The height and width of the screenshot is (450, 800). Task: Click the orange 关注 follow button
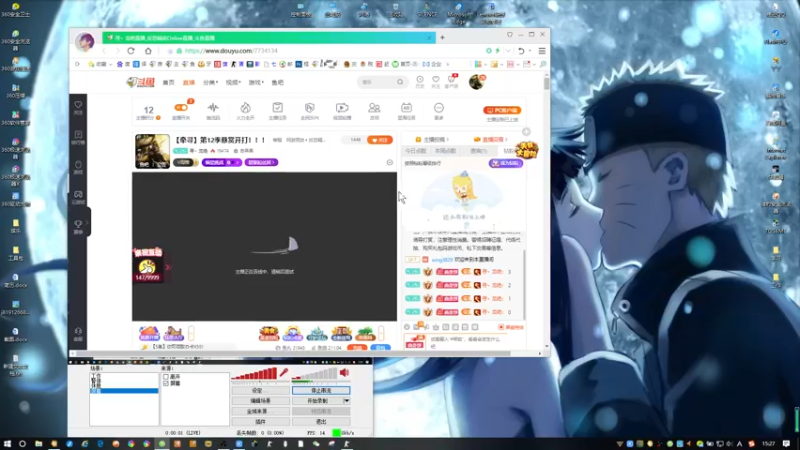[x=380, y=140]
